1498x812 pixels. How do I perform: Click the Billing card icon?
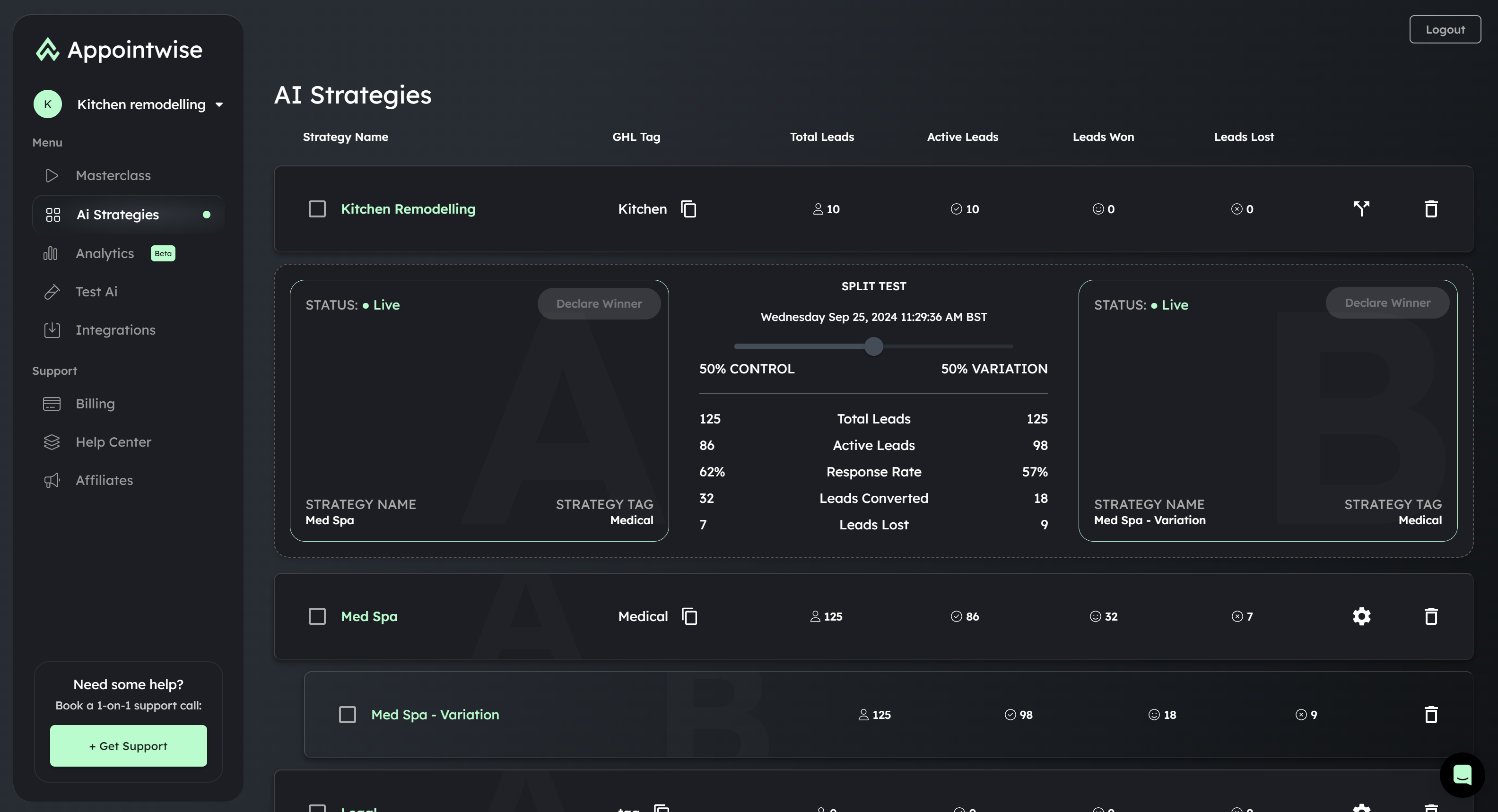(52, 403)
